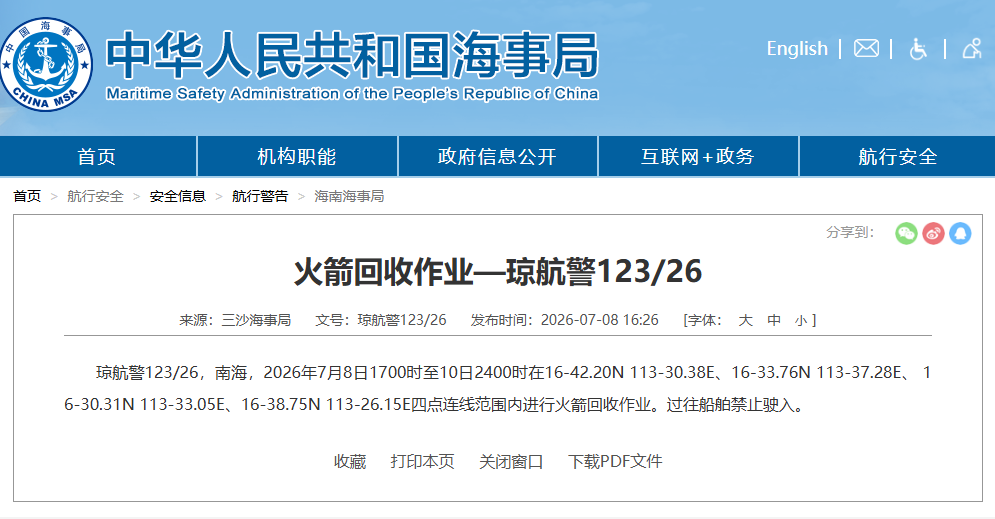The height and width of the screenshot is (519, 995).
Task: Click the 分享到 label
Action: 850,232
